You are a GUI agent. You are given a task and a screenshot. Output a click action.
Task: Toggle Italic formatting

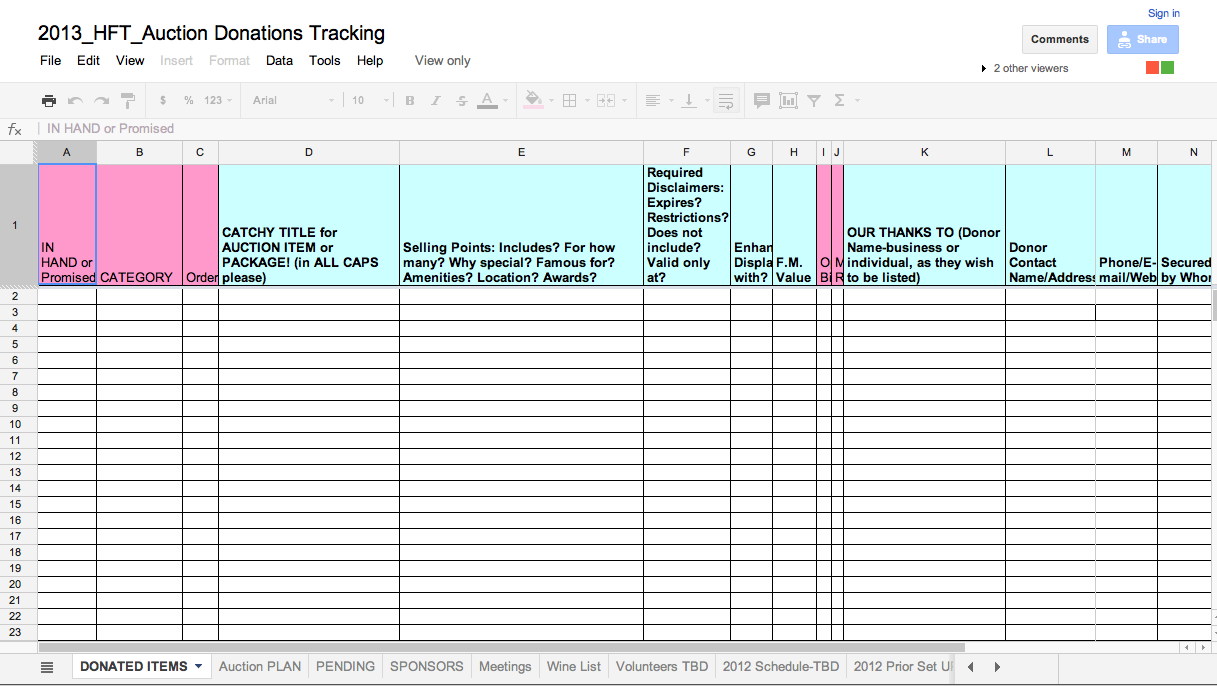click(x=436, y=100)
